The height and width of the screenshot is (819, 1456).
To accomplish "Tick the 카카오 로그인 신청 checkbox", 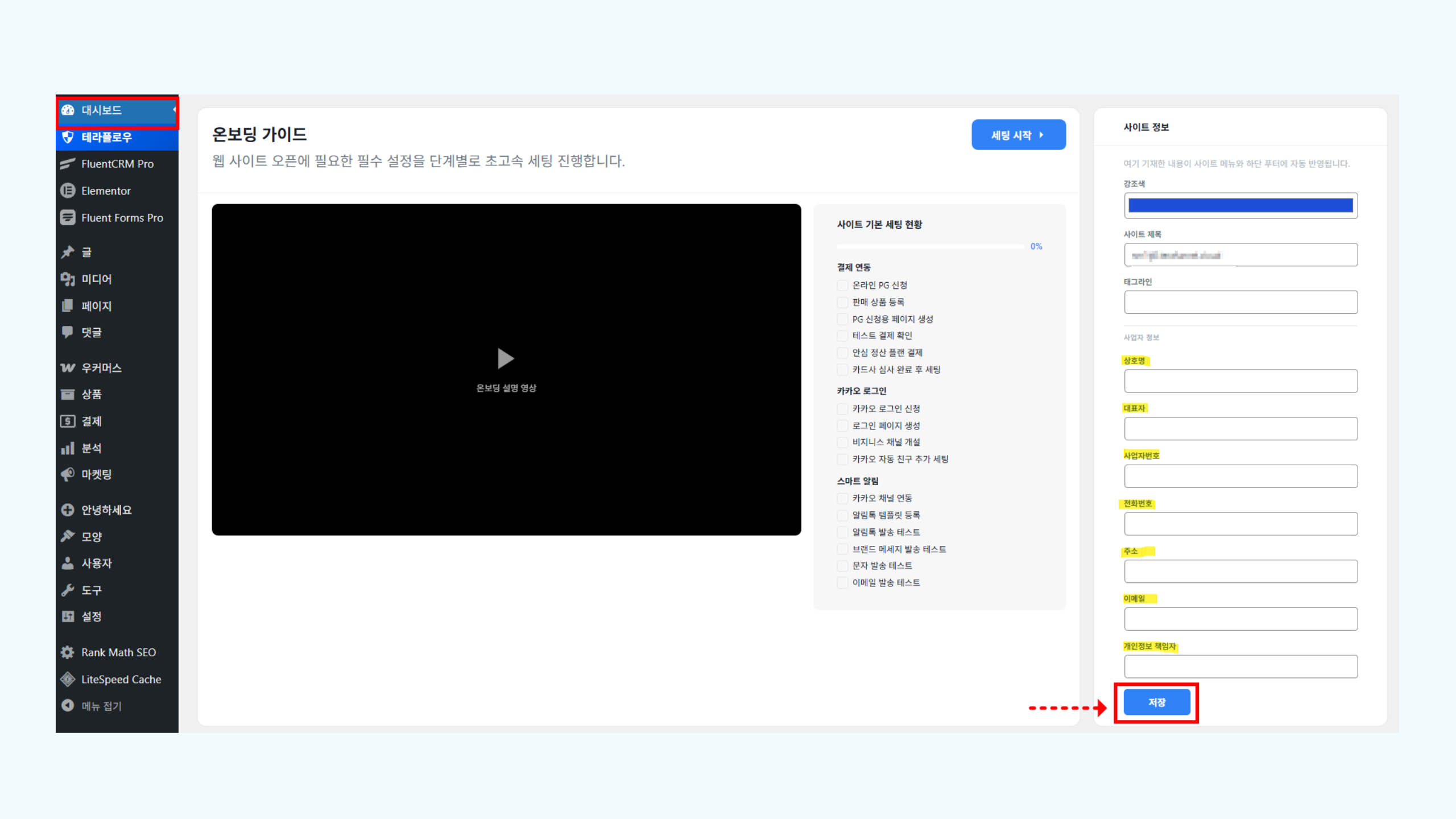I will pos(842,408).
